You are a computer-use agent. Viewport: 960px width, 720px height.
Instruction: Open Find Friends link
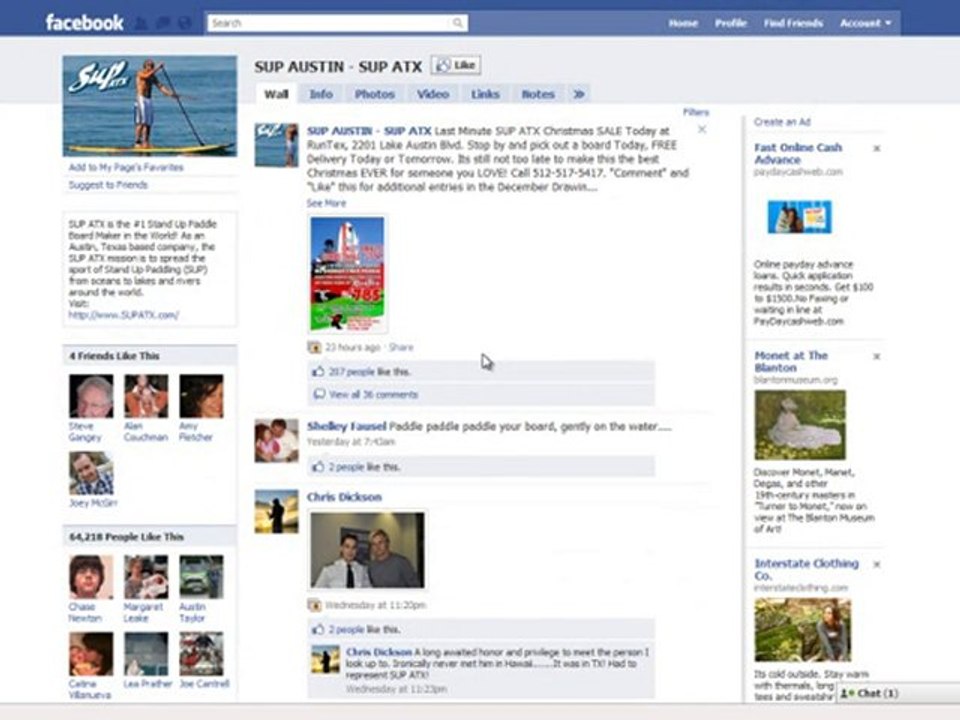pos(793,23)
